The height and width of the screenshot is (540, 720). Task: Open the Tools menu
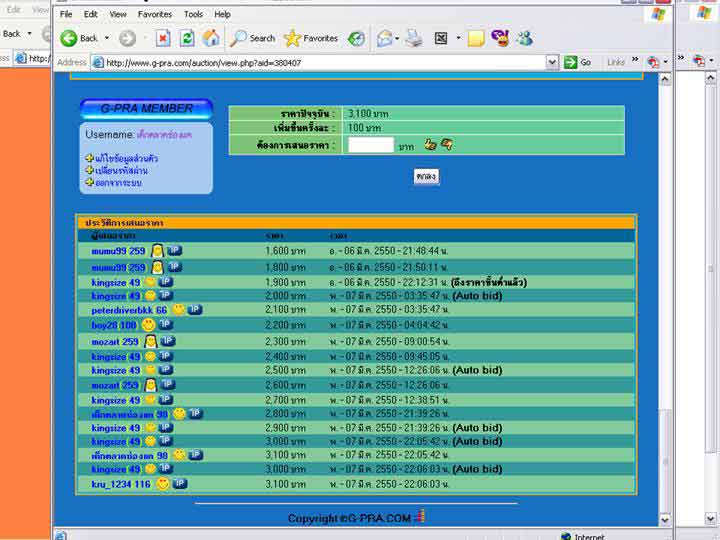tap(193, 15)
